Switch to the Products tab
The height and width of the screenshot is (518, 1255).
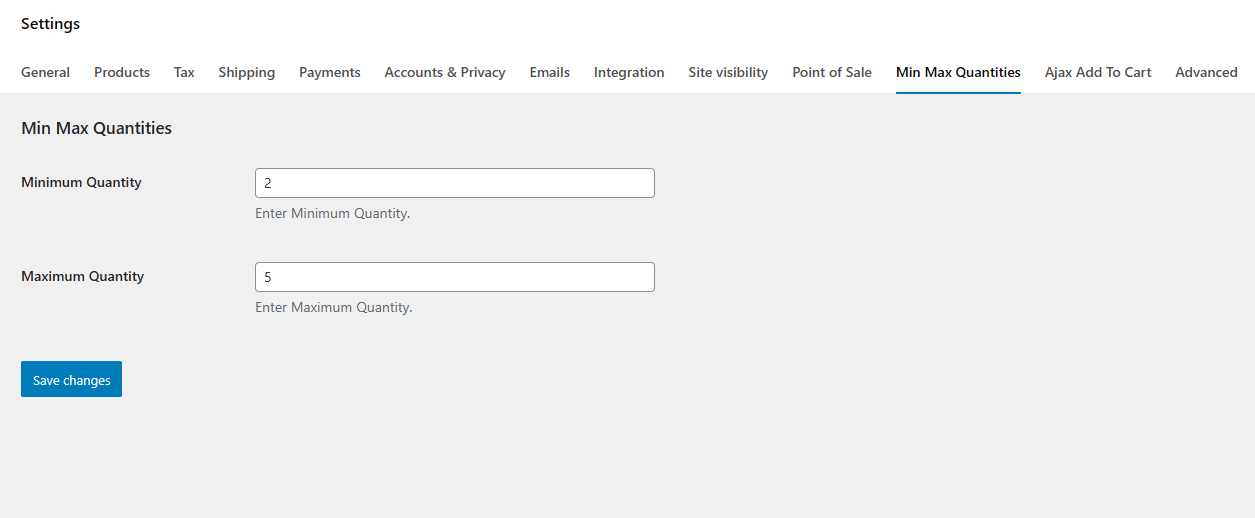tap(122, 72)
